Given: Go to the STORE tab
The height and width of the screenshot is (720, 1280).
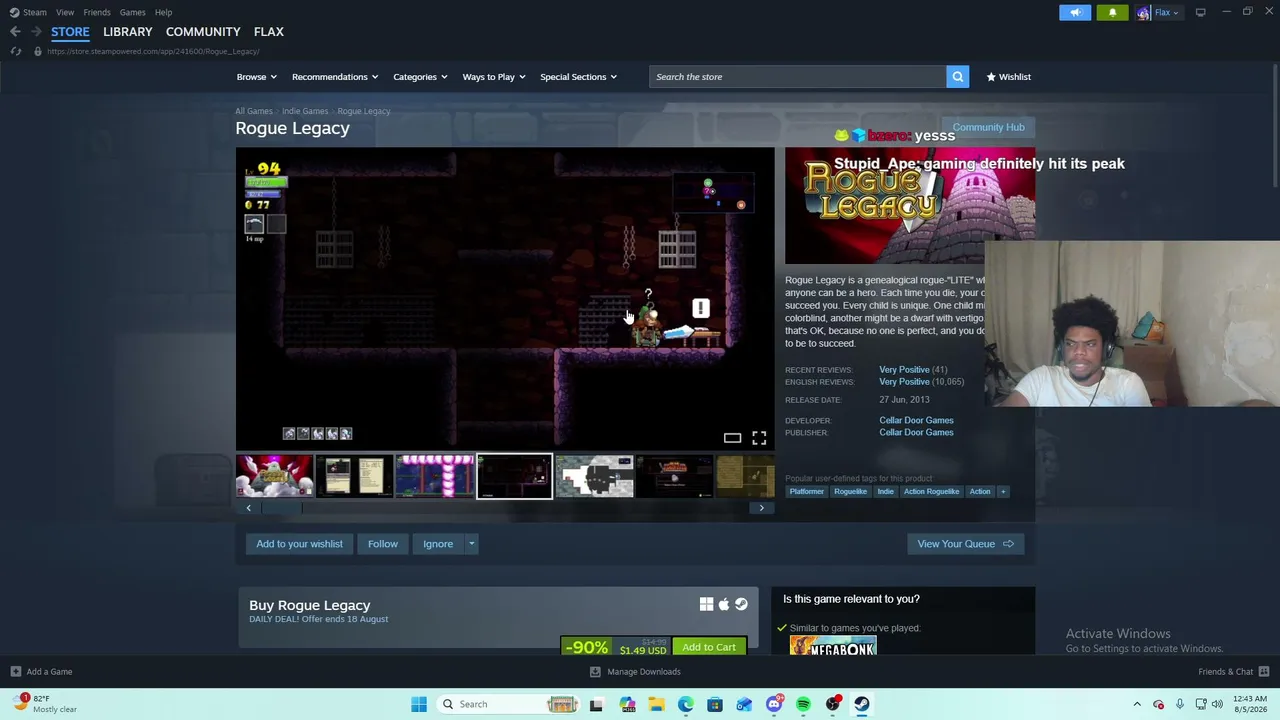Looking at the screenshot, I should tap(70, 32).
